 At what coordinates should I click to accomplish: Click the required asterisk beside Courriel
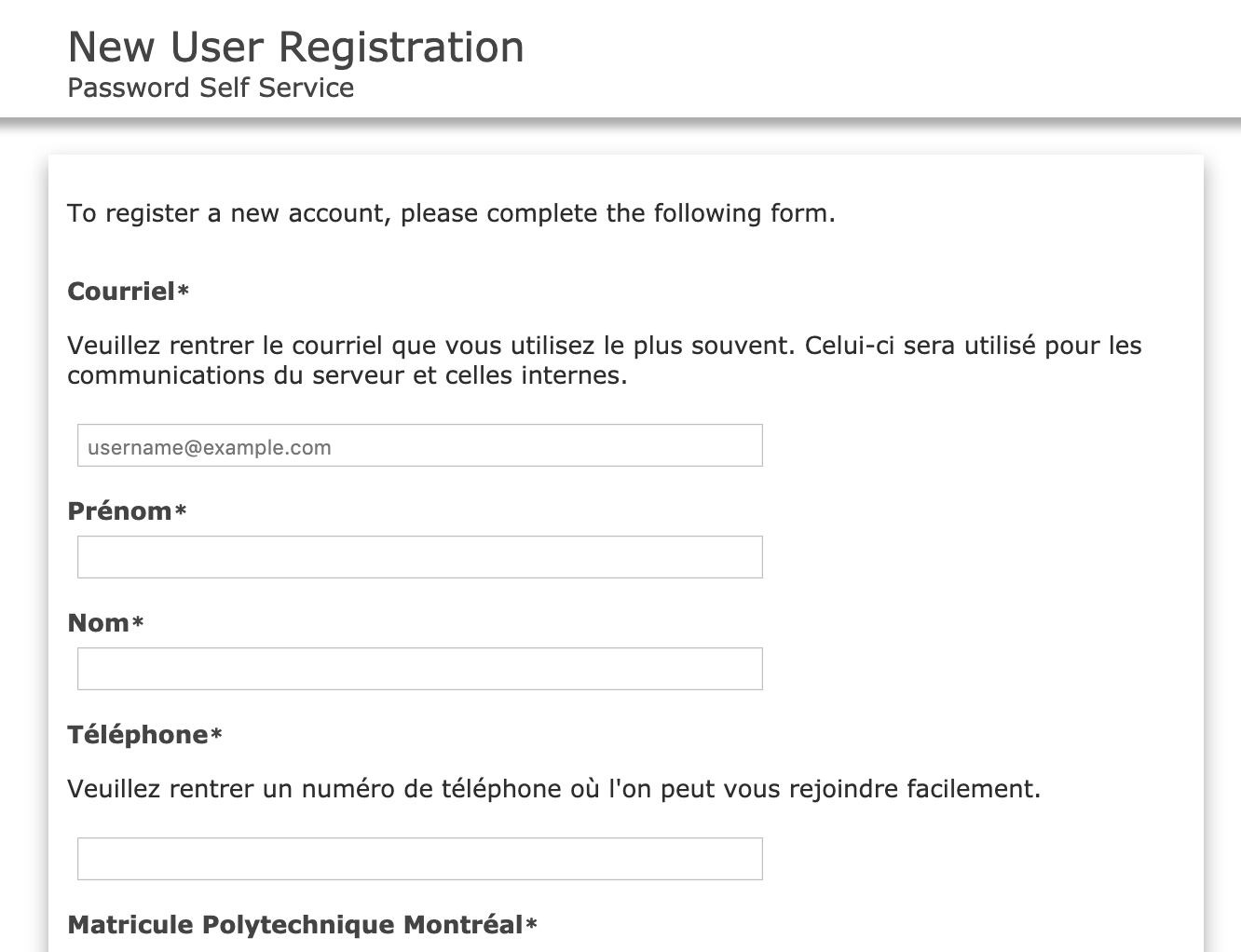point(184,292)
